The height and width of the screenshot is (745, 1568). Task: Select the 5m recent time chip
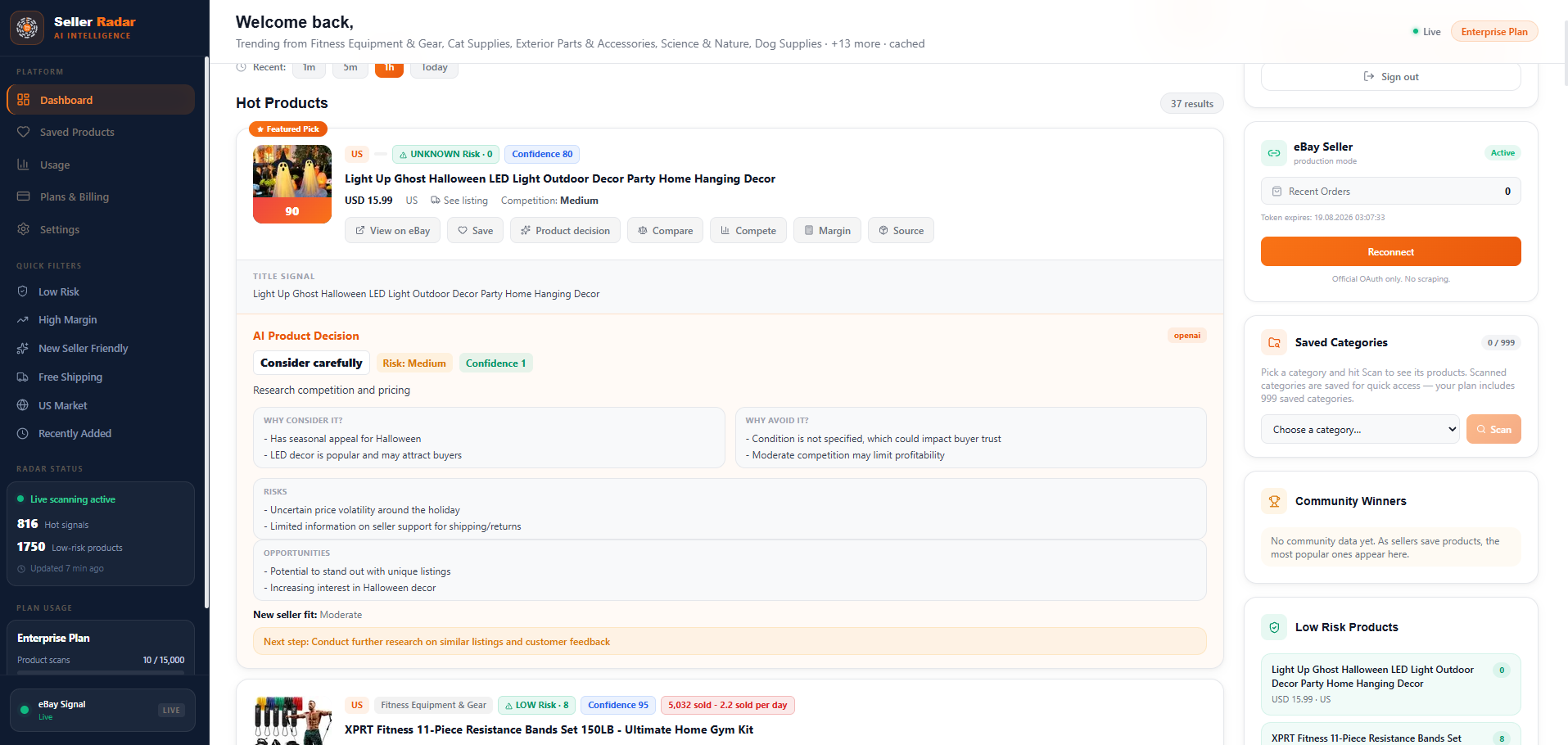click(350, 69)
